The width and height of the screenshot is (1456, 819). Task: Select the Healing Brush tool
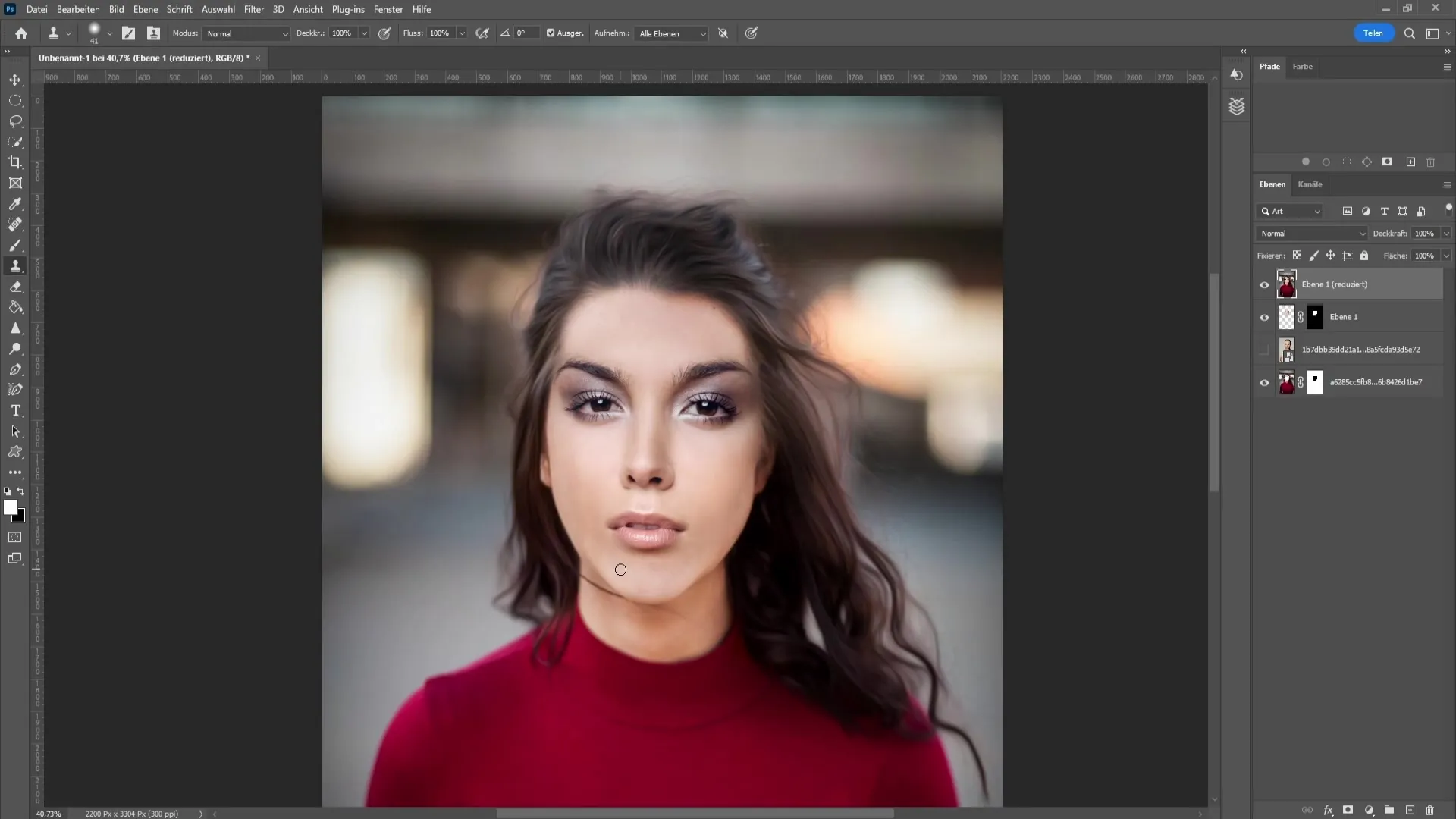pos(15,225)
